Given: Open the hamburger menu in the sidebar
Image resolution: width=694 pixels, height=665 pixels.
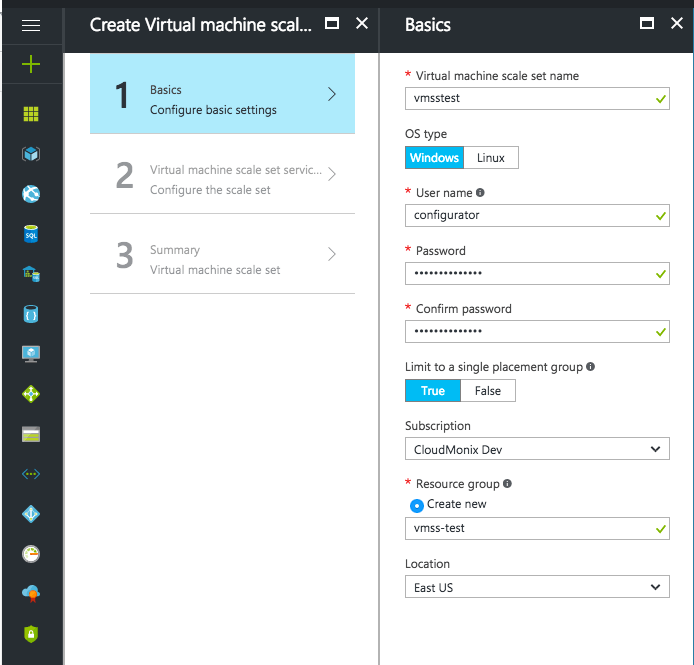Looking at the screenshot, I should [x=31, y=26].
